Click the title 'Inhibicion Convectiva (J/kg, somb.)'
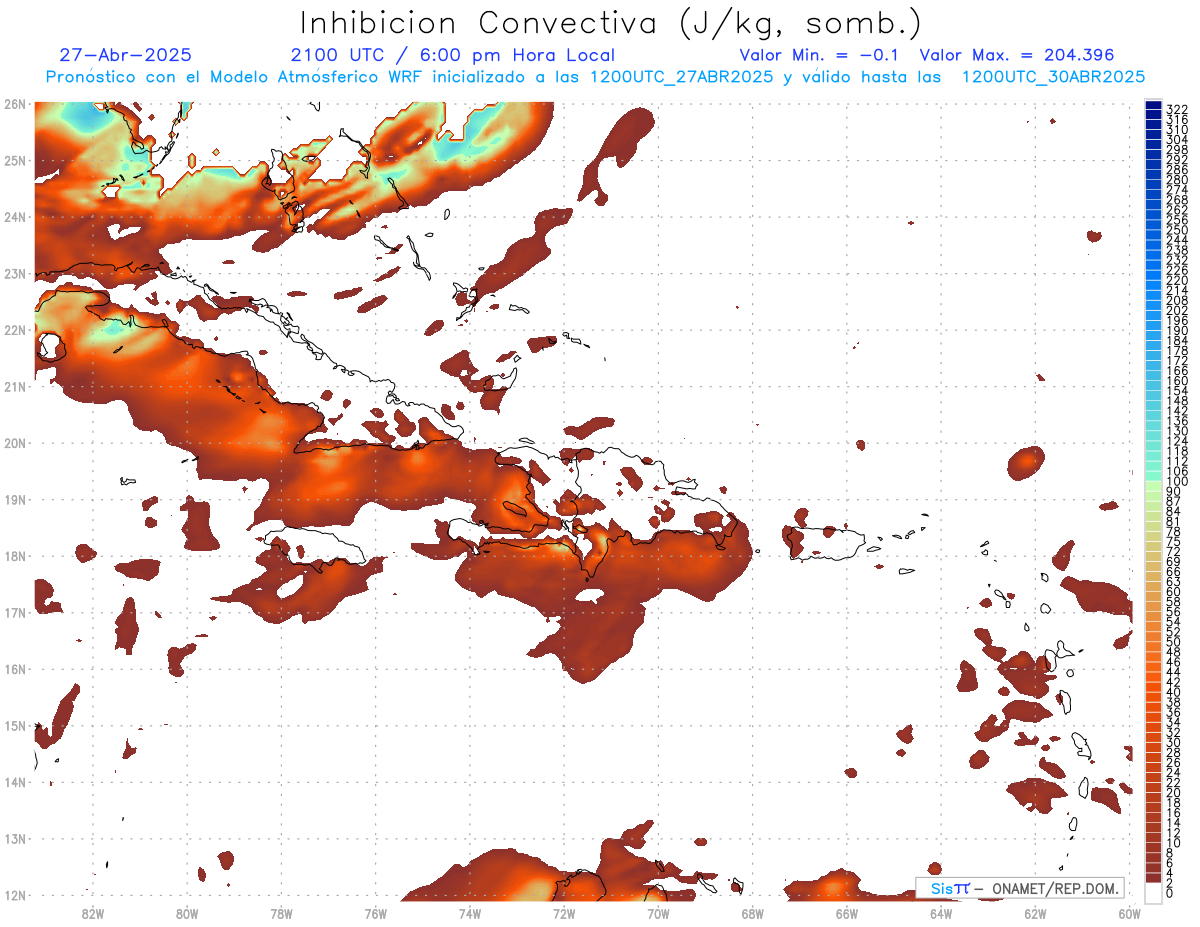1200x927 pixels. pos(611,24)
